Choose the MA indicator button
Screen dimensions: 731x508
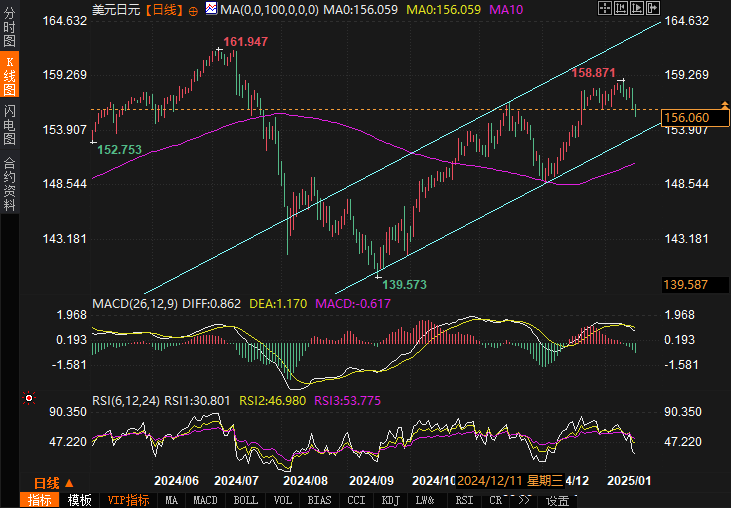point(172,500)
